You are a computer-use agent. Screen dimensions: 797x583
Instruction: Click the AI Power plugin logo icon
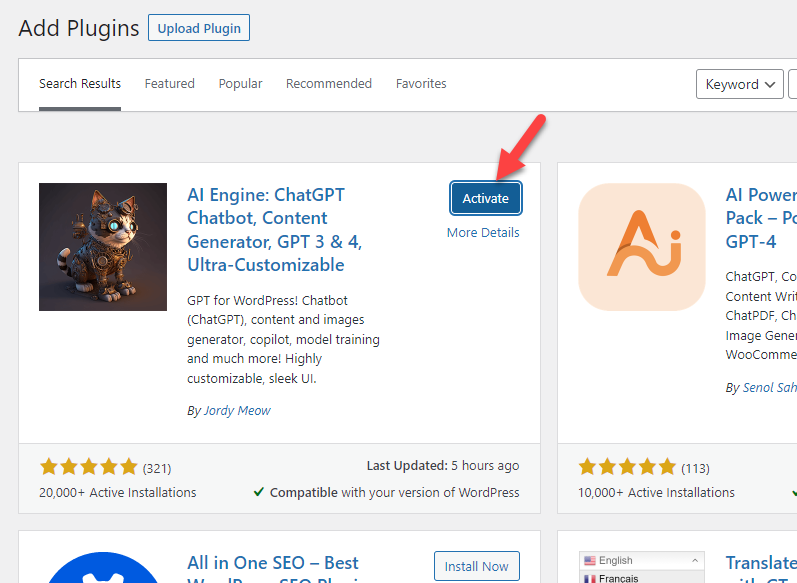[642, 247]
